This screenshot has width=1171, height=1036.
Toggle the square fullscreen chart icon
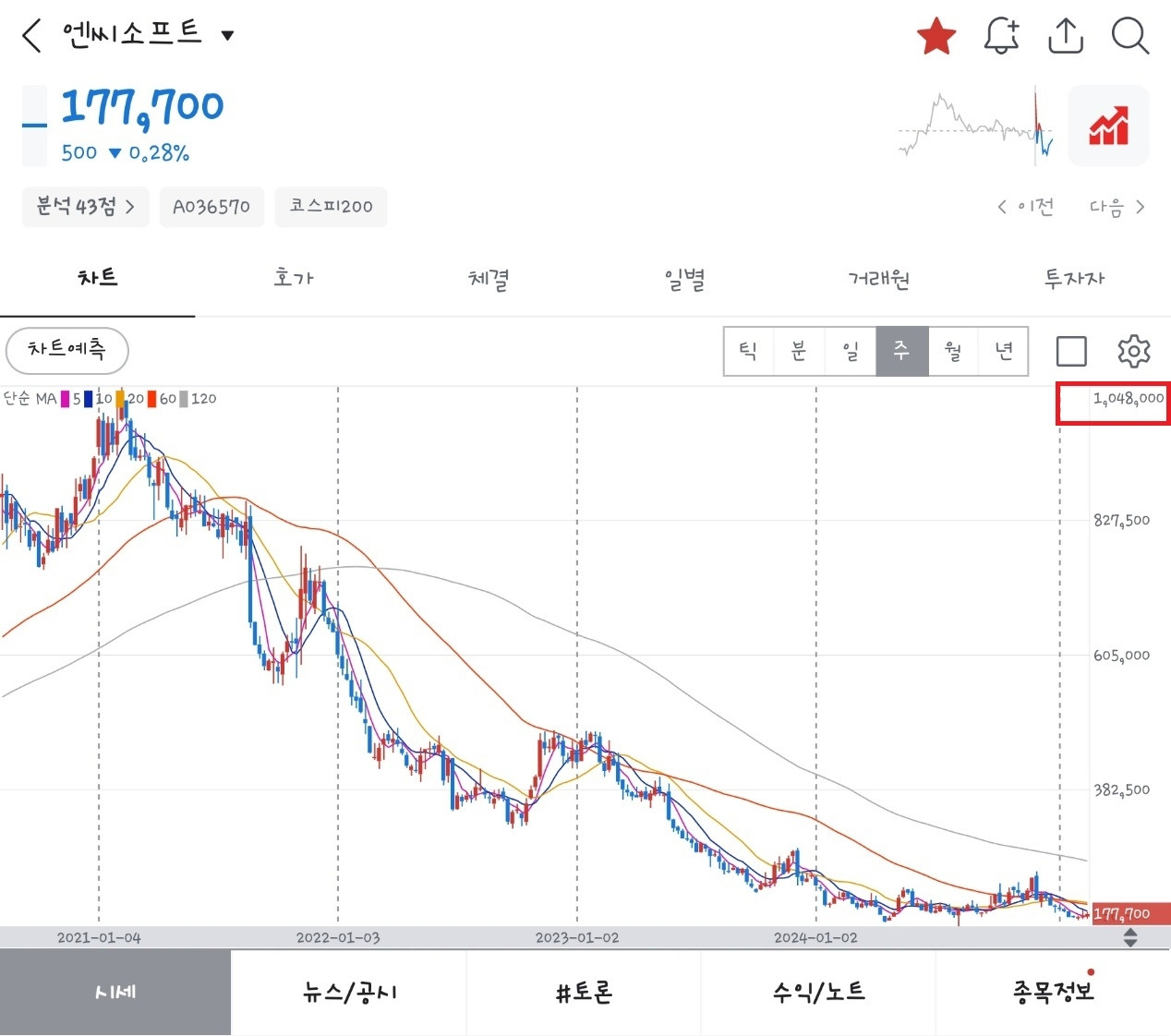pos(1071,351)
